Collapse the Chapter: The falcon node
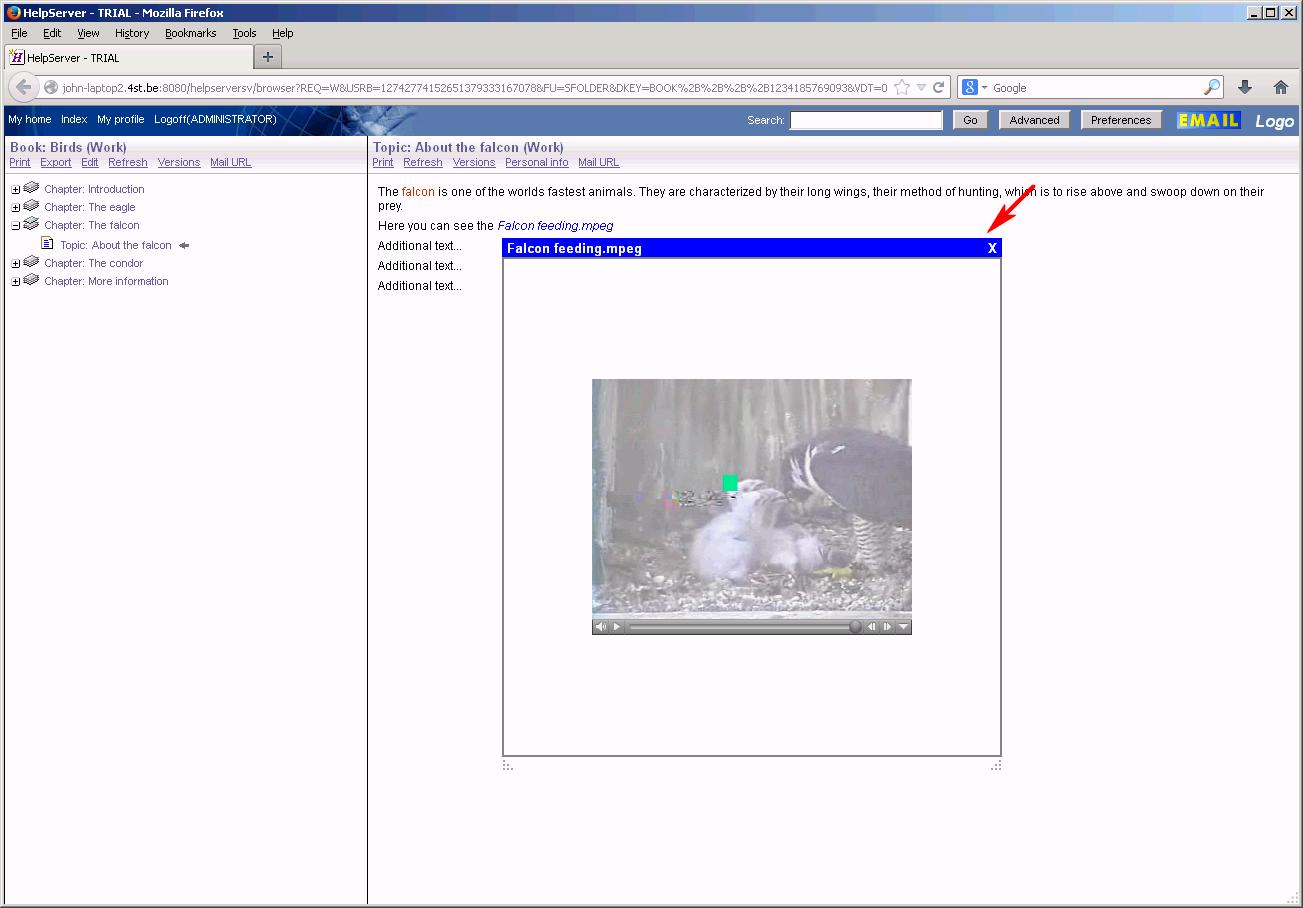 pos(16,226)
